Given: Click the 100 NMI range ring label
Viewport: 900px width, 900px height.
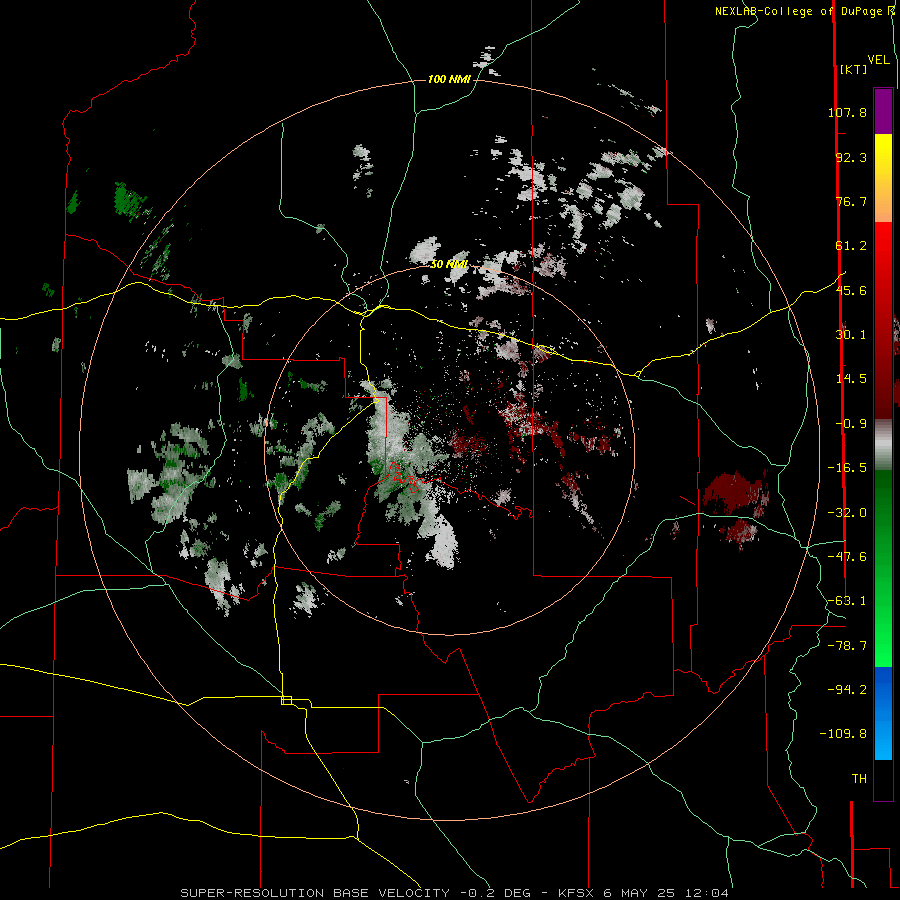Looking at the screenshot, I should pos(449,79).
